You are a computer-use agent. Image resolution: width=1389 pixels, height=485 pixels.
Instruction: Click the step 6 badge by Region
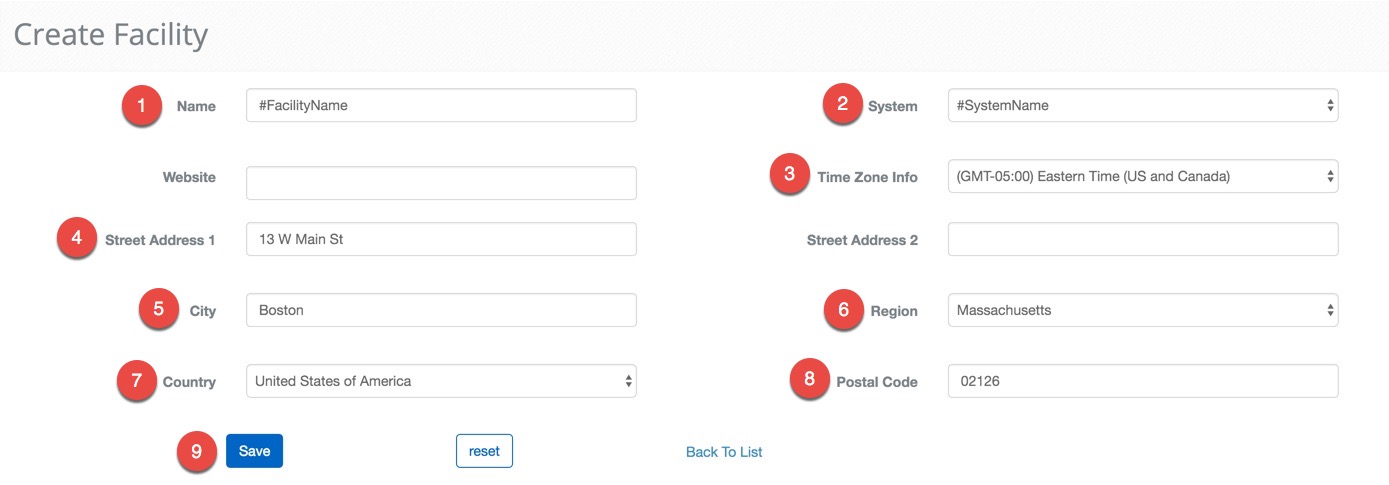coord(844,310)
